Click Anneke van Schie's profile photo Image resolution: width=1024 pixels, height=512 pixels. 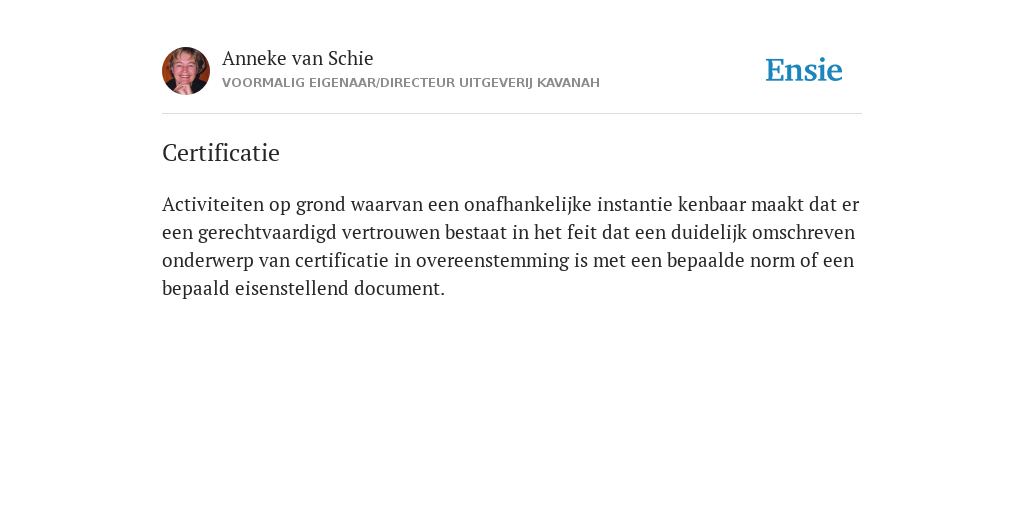[186, 71]
